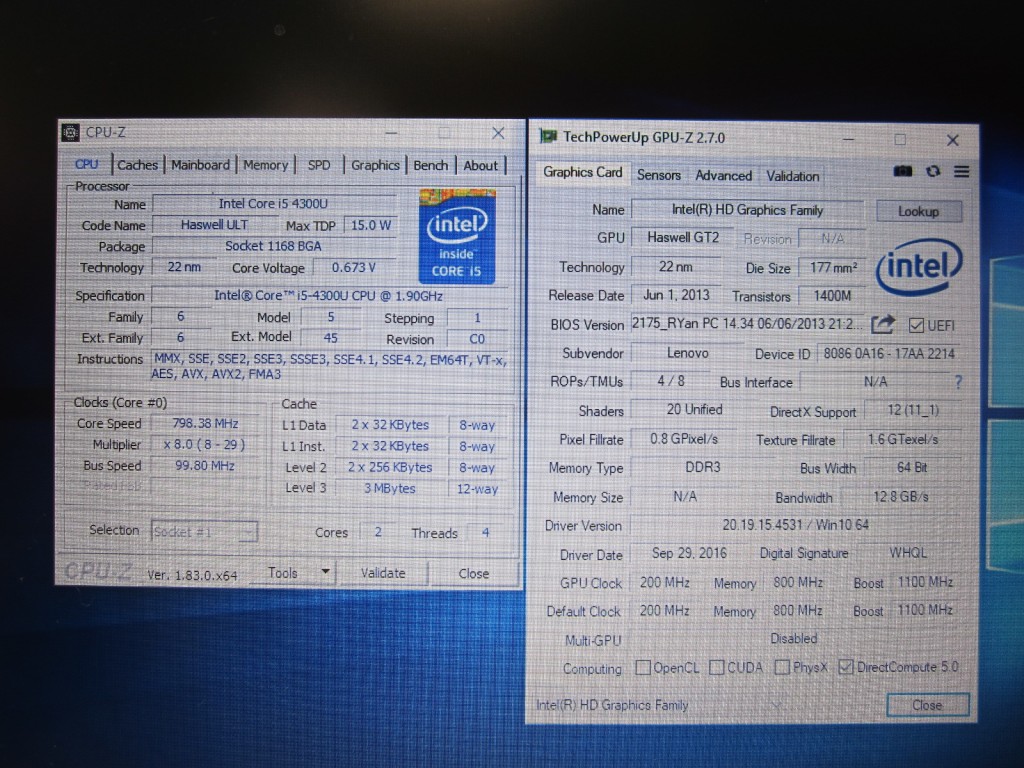1024x768 pixels.
Task: Click the Bandwidth value 12.8 GB/s
Action: 901,497
